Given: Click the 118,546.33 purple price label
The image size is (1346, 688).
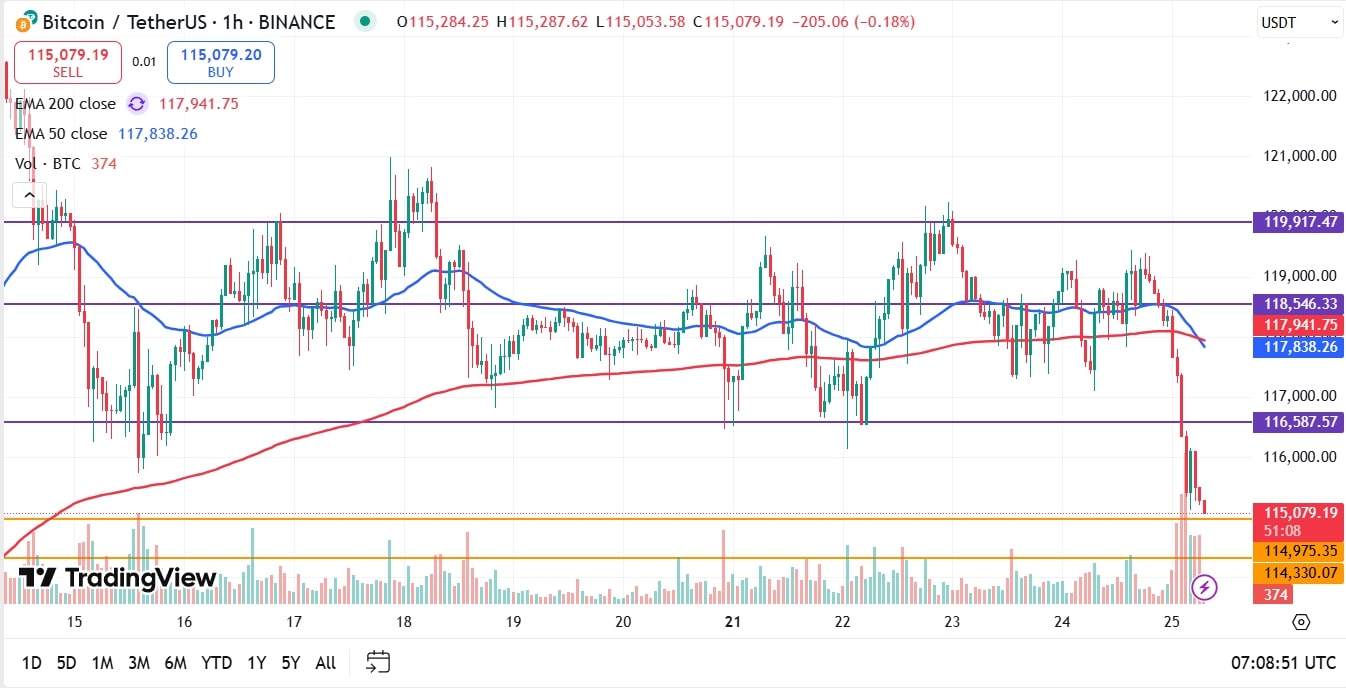Looking at the screenshot, I should tap(1297, 303).
